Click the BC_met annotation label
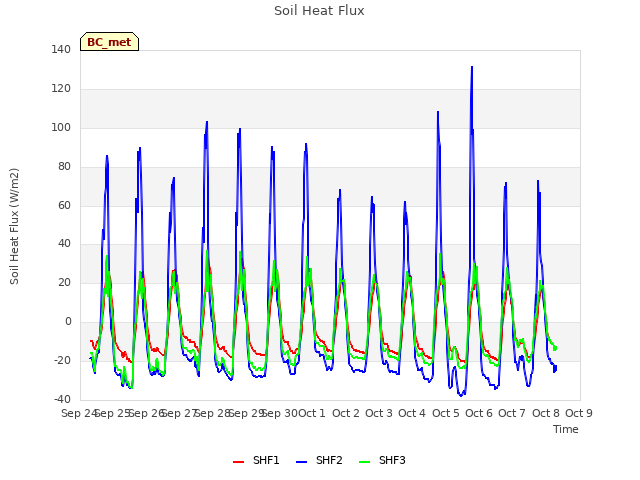The image size is (640, 480). click(x=109, y=42)
